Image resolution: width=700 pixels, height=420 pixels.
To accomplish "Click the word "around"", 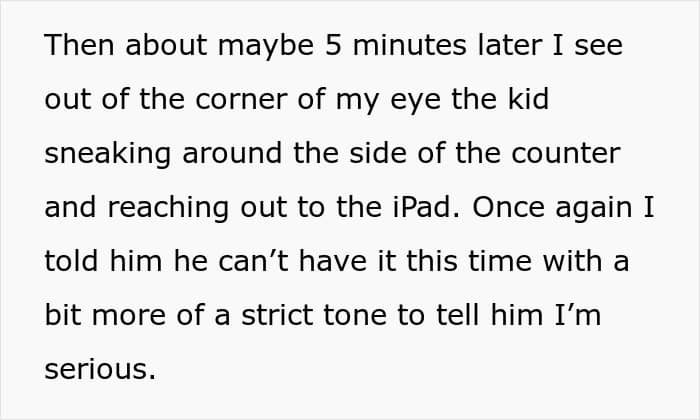I will coord(231,153).
